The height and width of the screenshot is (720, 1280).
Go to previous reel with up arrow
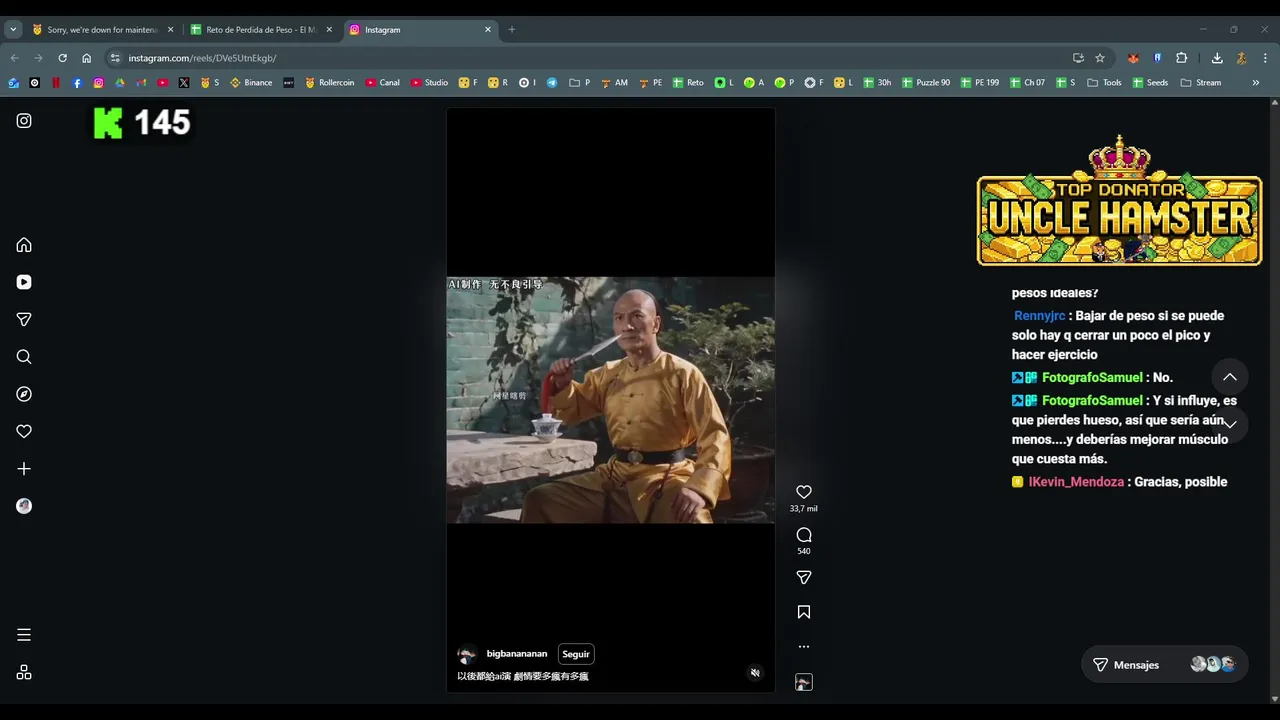[1230, 377]
